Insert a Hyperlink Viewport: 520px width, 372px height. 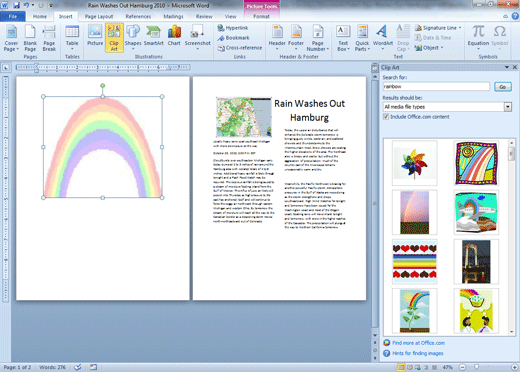coord(233,28)
